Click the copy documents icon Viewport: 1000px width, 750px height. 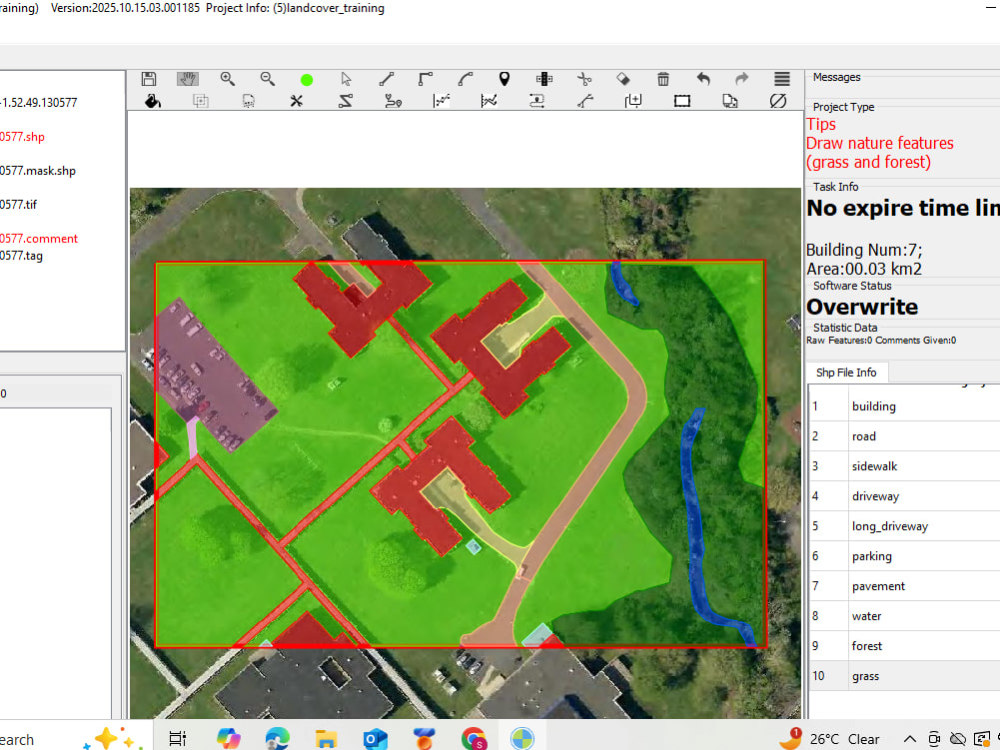tap(730, 101)
